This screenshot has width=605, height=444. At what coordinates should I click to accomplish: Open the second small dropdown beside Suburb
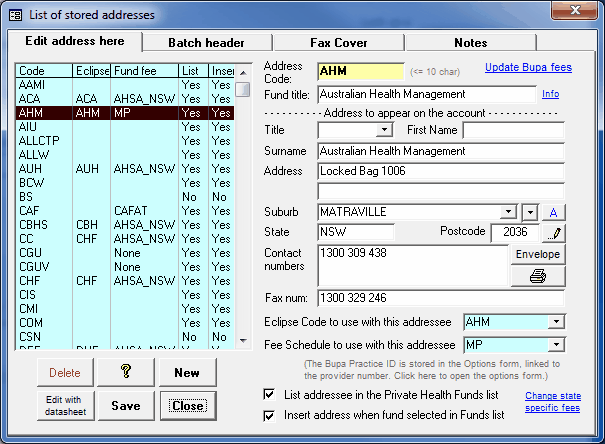point(530,212)
